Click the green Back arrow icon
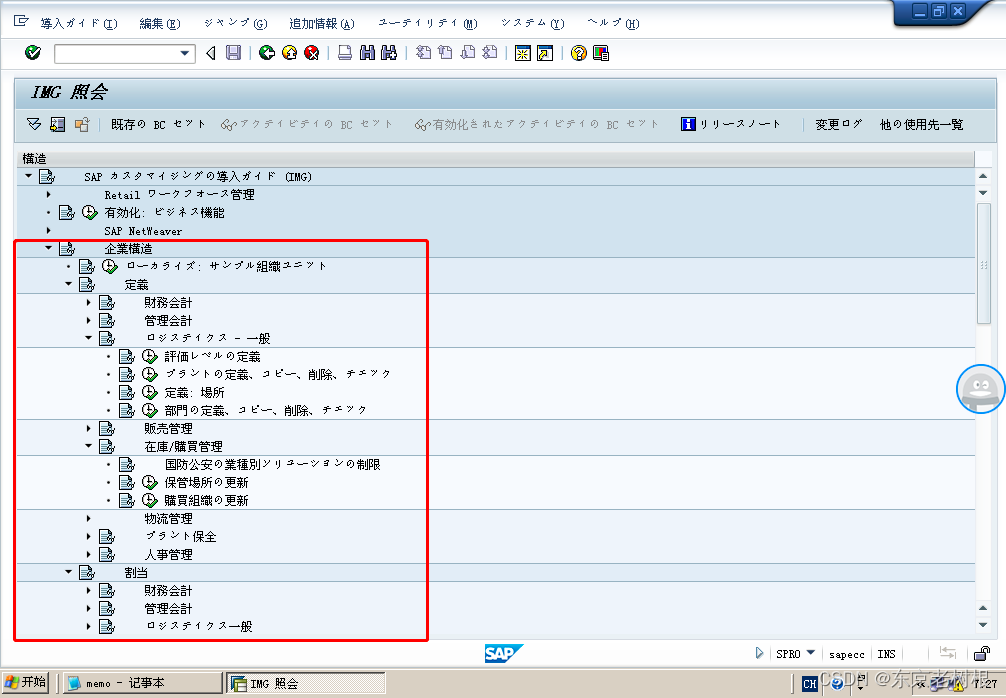Viewport: 1006px width, 698px height. click(267, 53)
